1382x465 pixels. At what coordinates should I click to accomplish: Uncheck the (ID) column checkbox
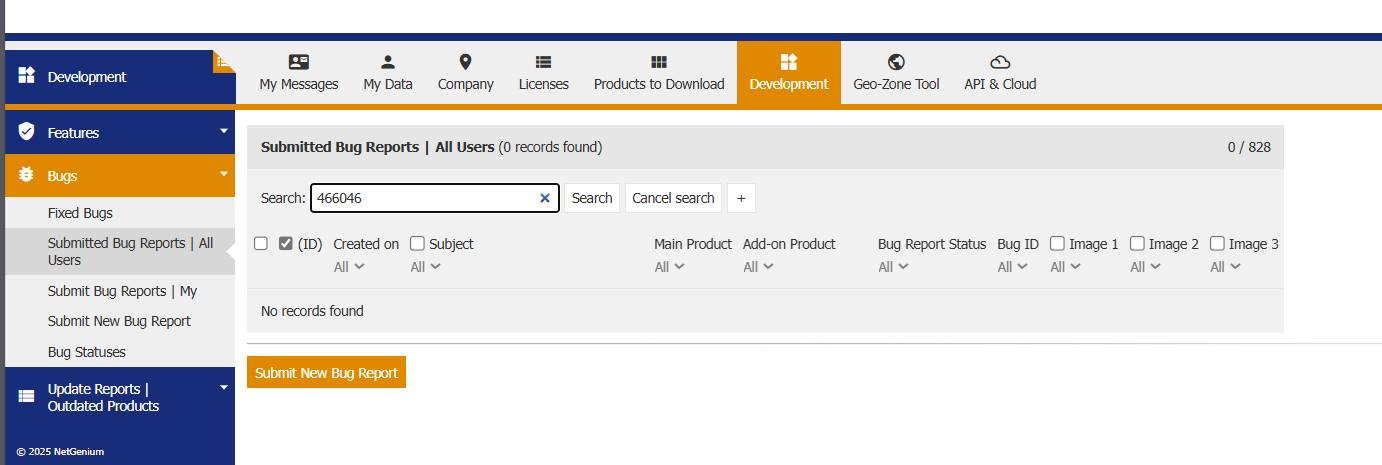click(286, 243)
